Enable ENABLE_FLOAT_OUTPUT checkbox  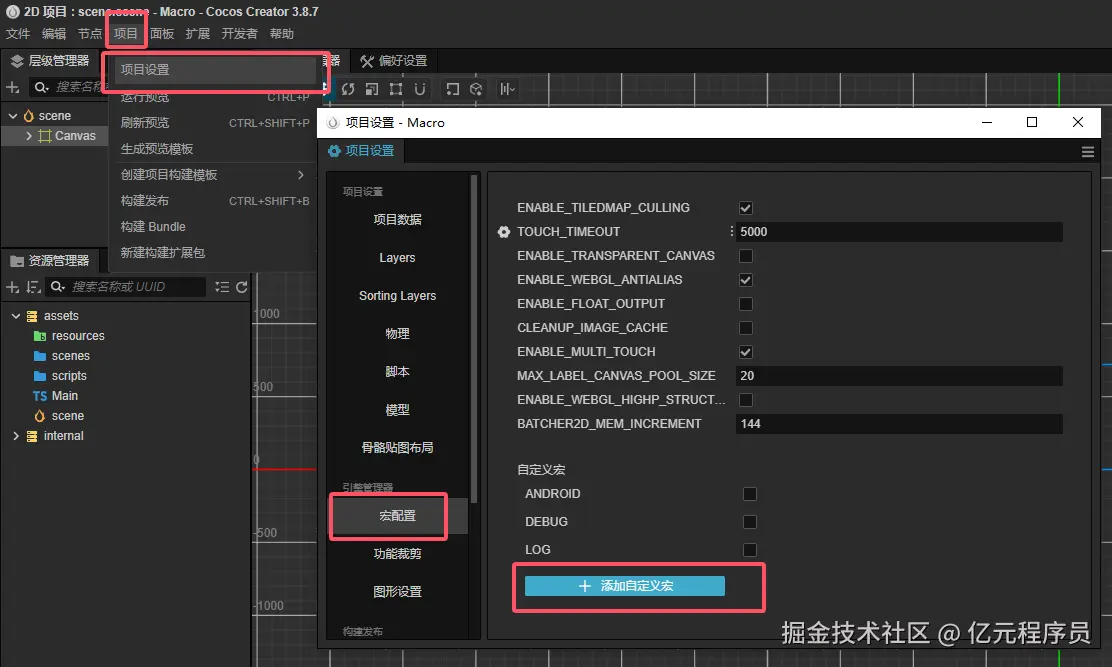pyautogui.click(x=745, y=304)
